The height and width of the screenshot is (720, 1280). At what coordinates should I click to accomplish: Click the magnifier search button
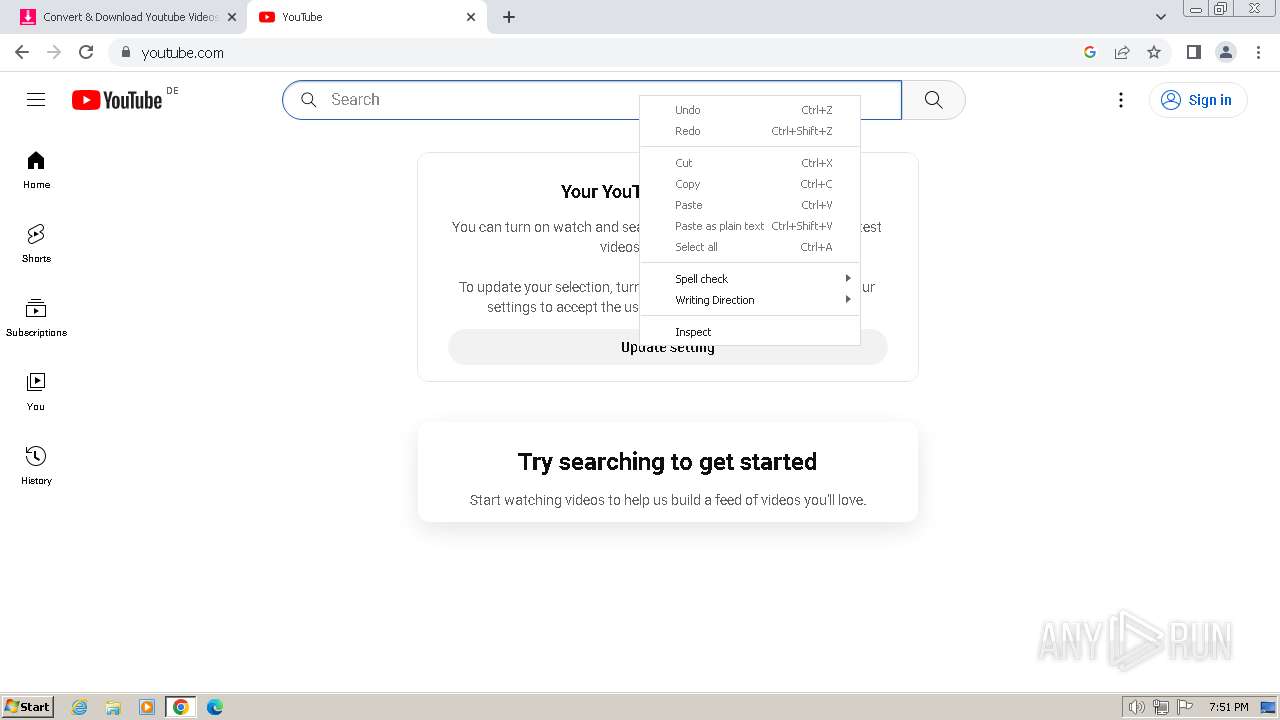pos(934,100)
